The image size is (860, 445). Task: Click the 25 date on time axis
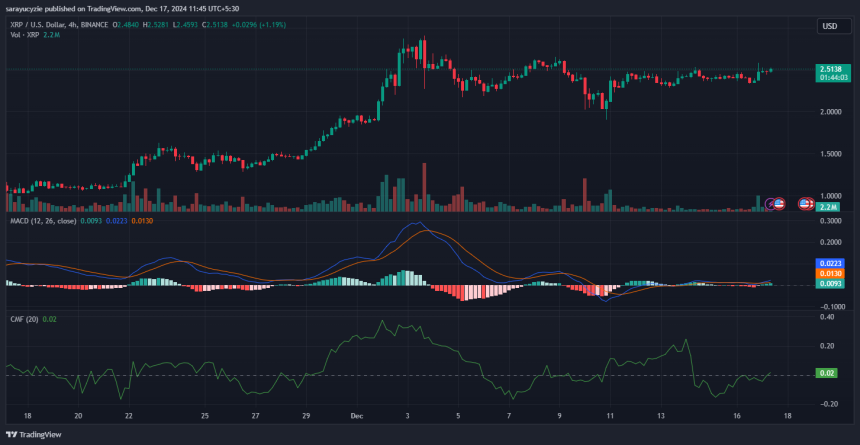pyautogui.click(x=204, y=413)
